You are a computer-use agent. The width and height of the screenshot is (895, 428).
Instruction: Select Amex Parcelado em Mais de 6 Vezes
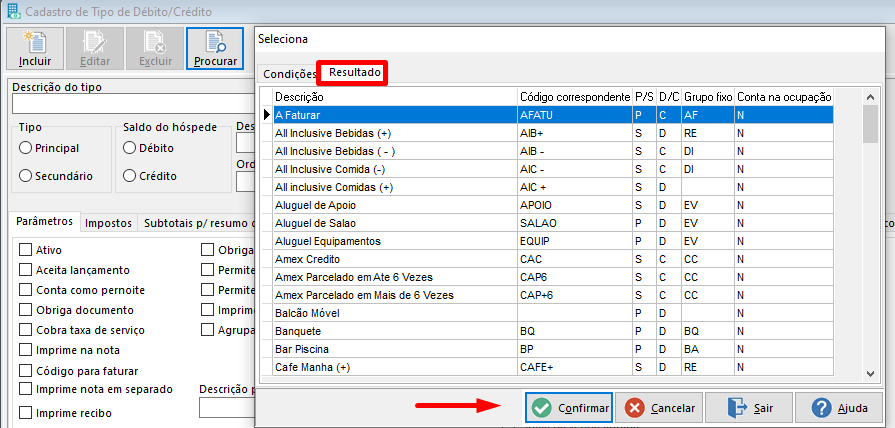(x=554, y=295)
